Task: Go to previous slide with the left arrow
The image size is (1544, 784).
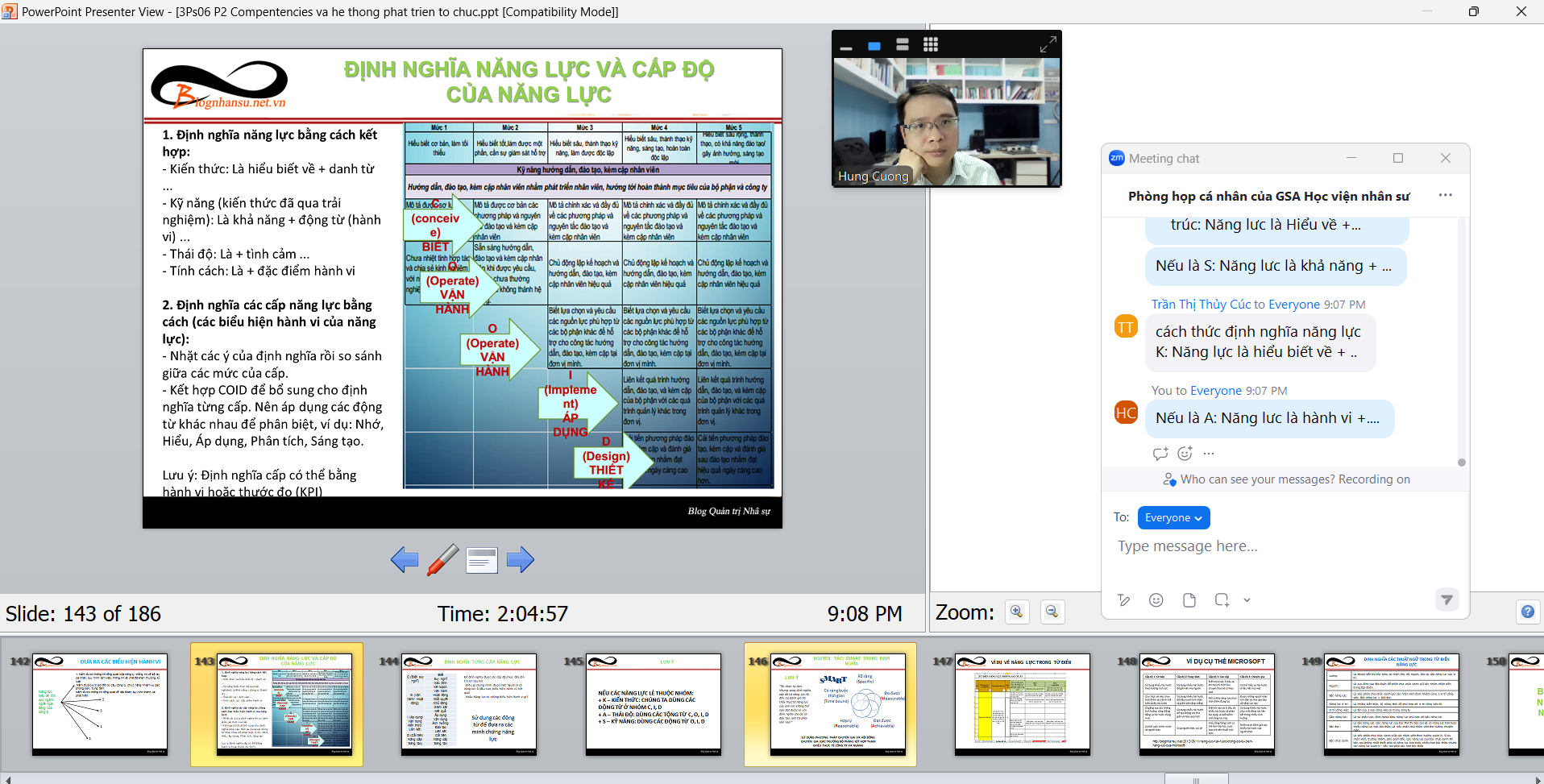Action: point(404,559)
